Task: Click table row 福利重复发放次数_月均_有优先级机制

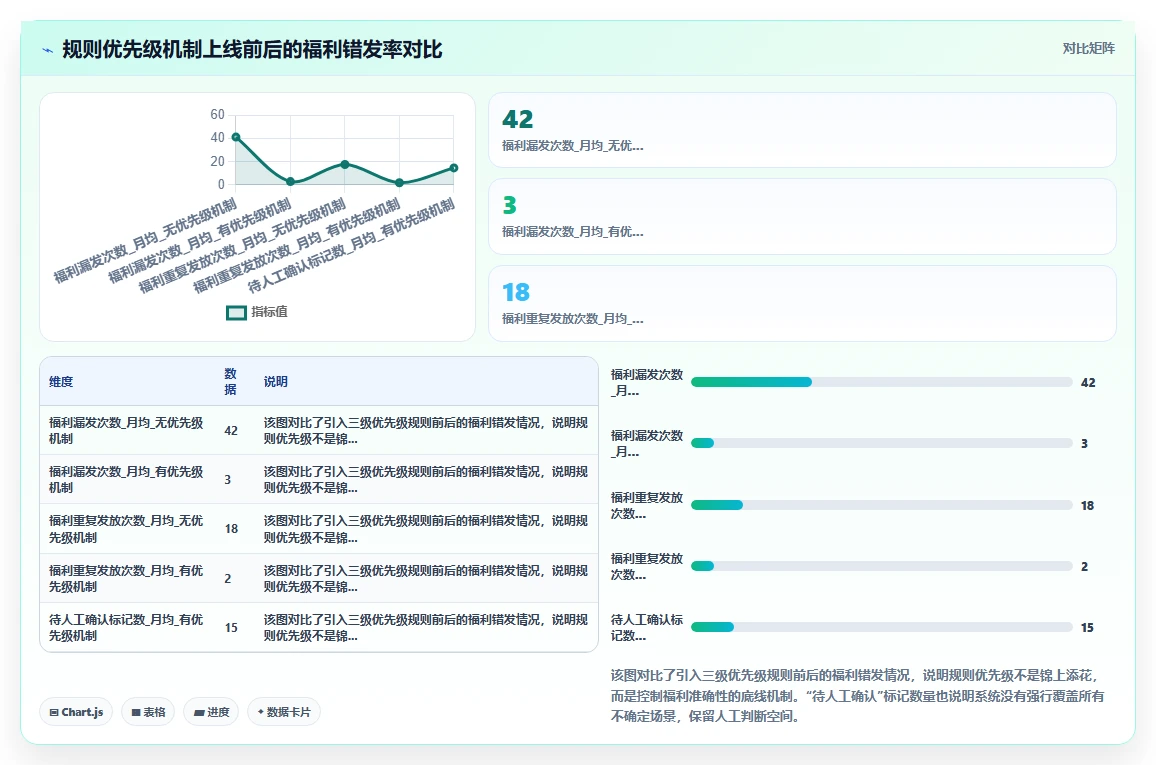Action: point(318,579)
